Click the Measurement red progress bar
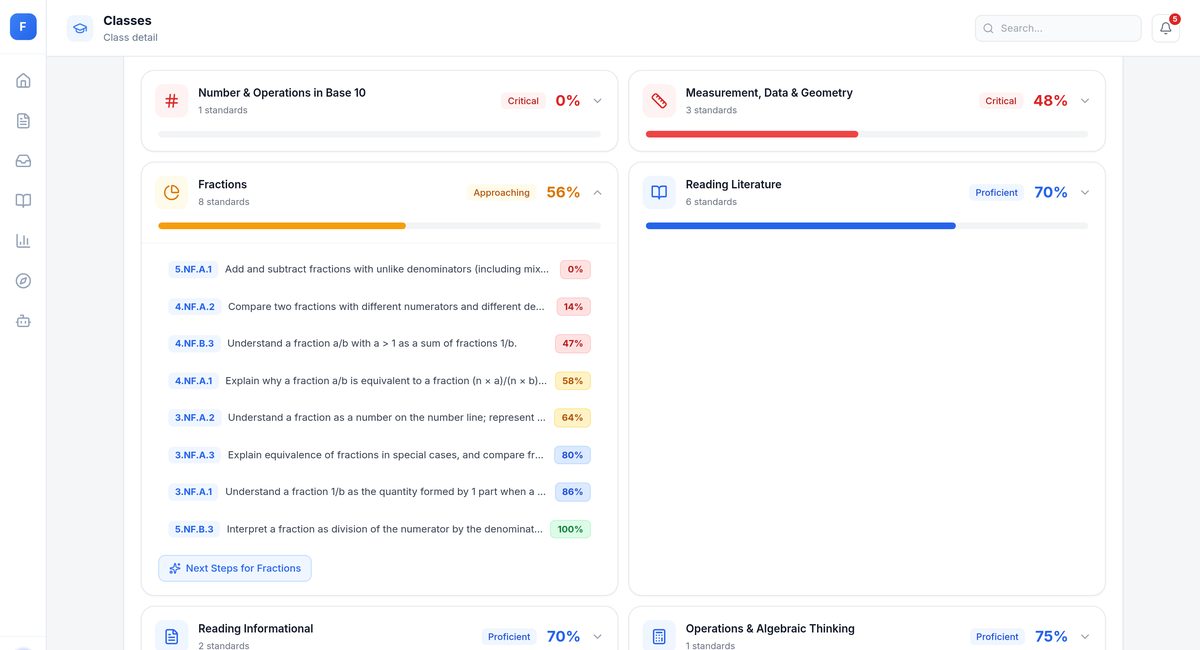Screen dimensions: 1200x650 click(752, 134)
